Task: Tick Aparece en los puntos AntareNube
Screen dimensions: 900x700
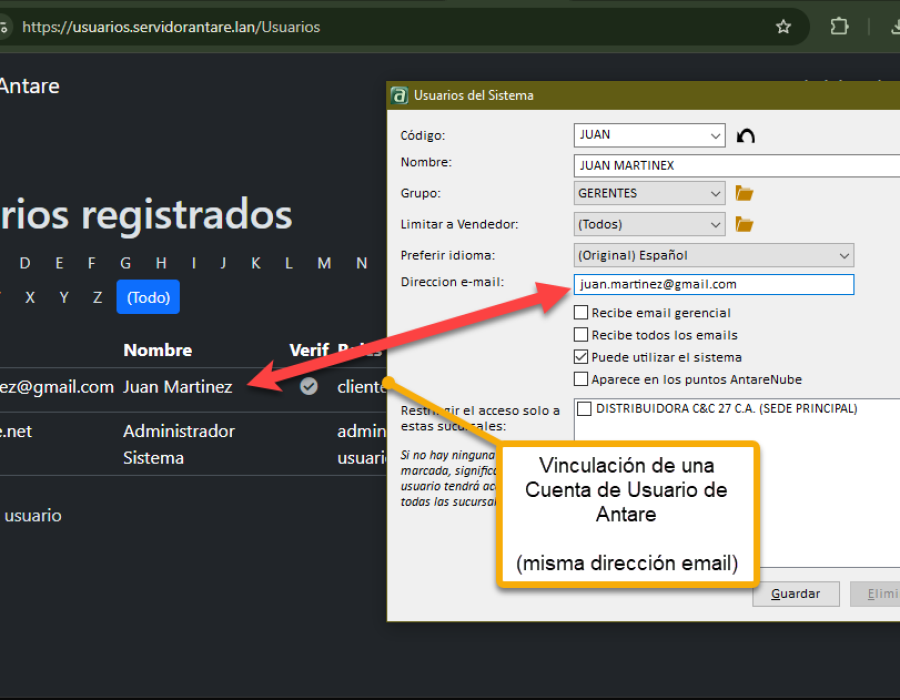Action: point(581,379)
